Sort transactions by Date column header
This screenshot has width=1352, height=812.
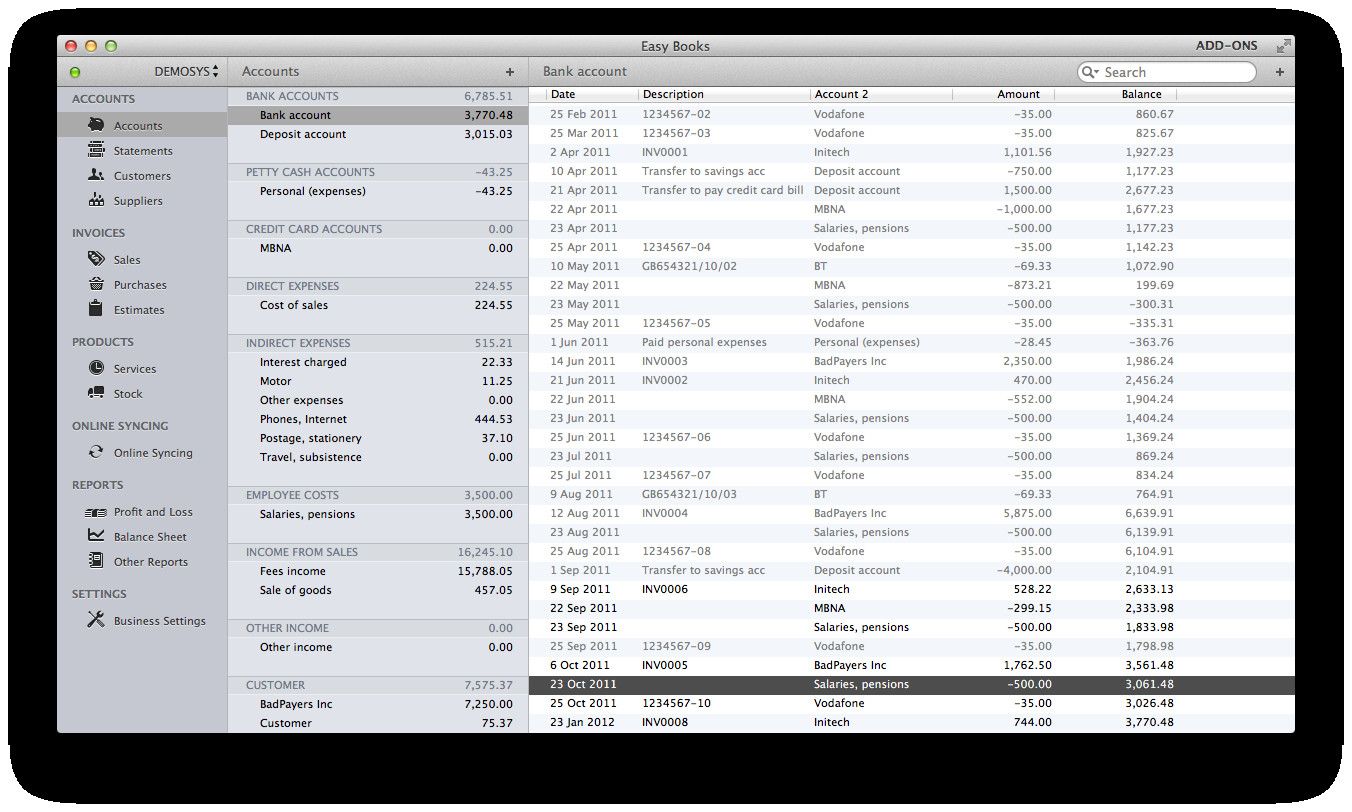593,94
